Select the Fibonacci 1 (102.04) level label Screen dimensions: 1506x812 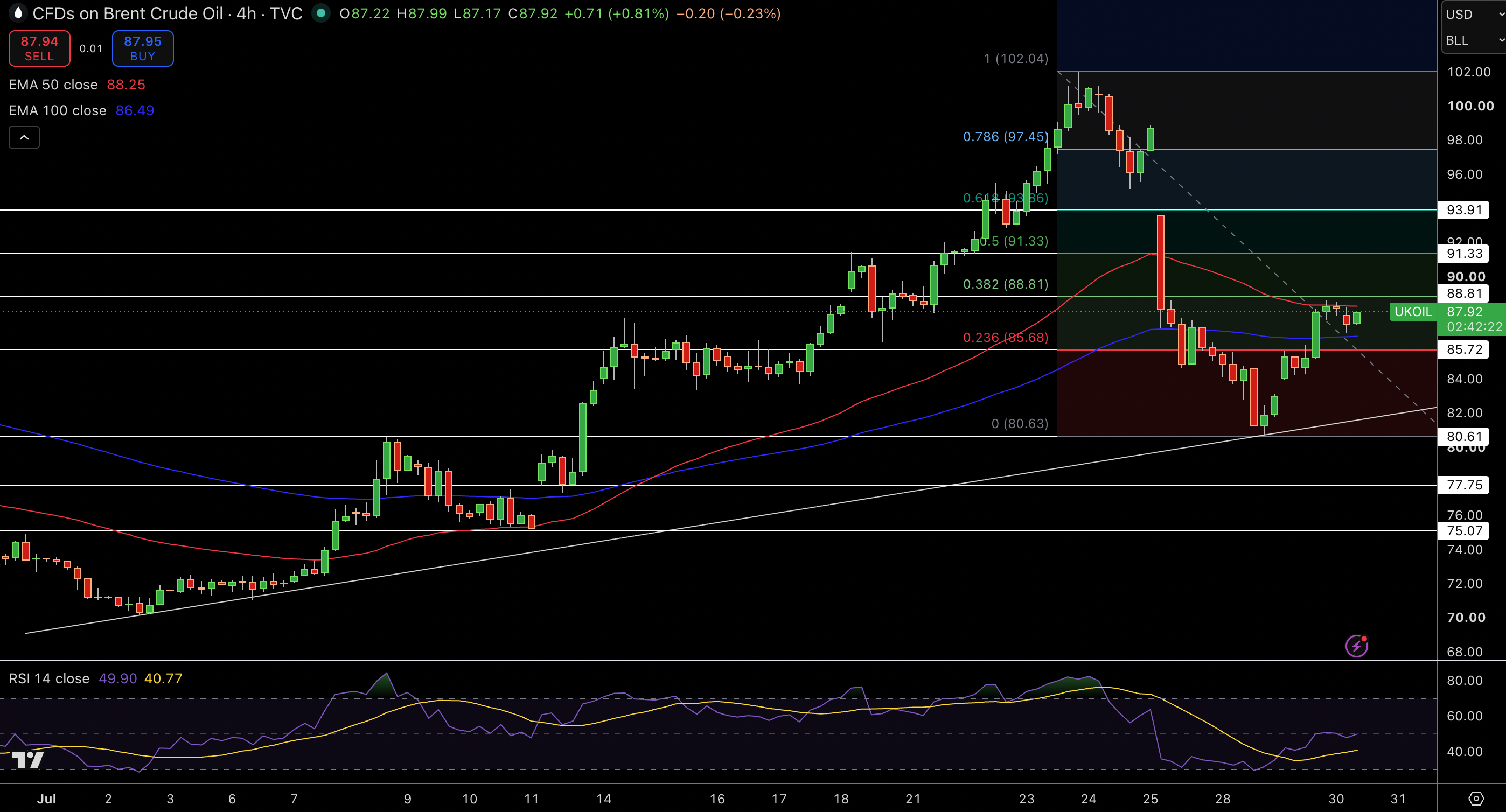click(x=1016, y=59)
